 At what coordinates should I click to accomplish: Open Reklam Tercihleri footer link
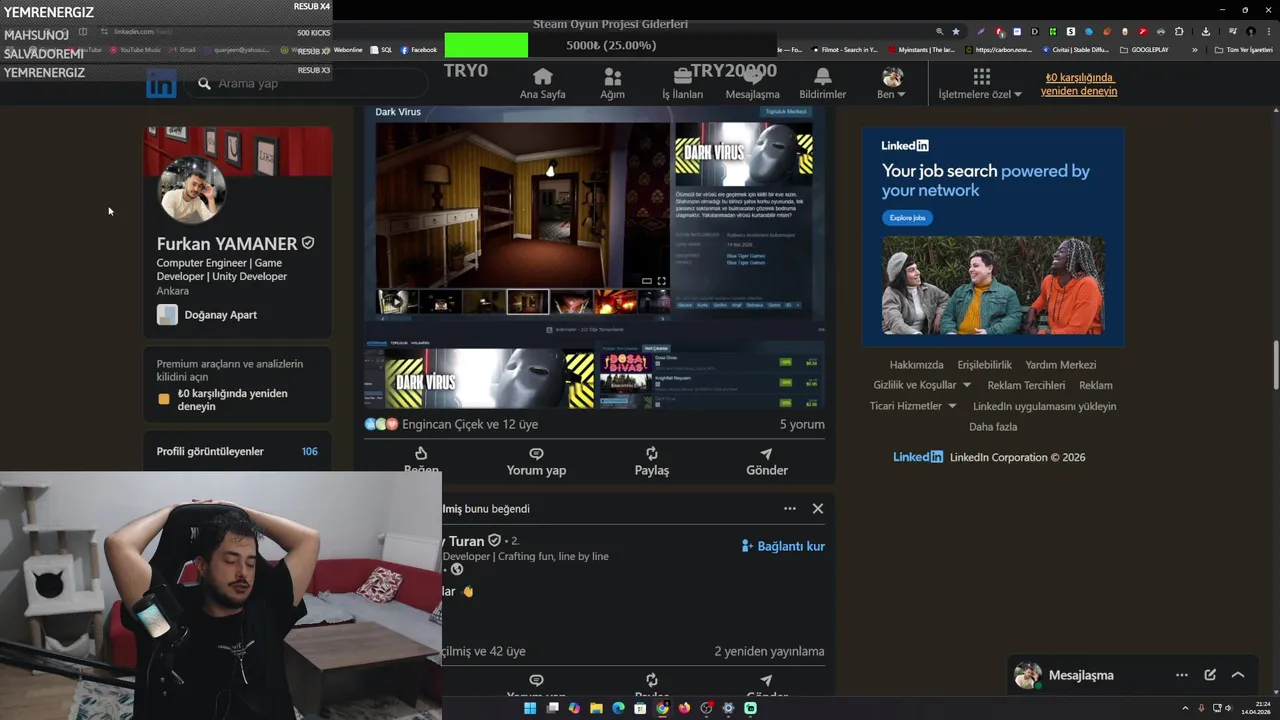point(1026,385)
